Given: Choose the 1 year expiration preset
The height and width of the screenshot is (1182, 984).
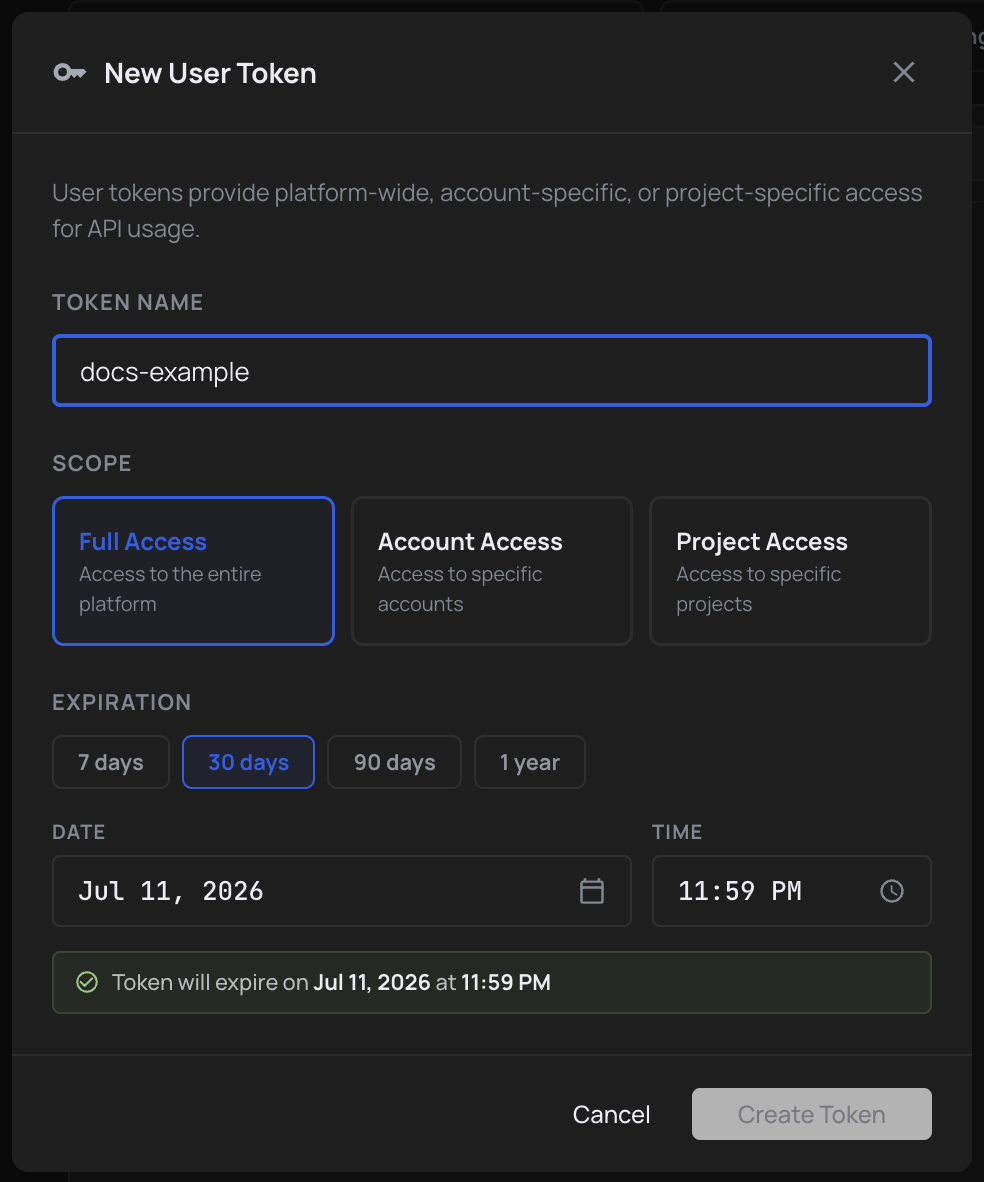Looking at the screenshot, I should click(x=529, y=762).
